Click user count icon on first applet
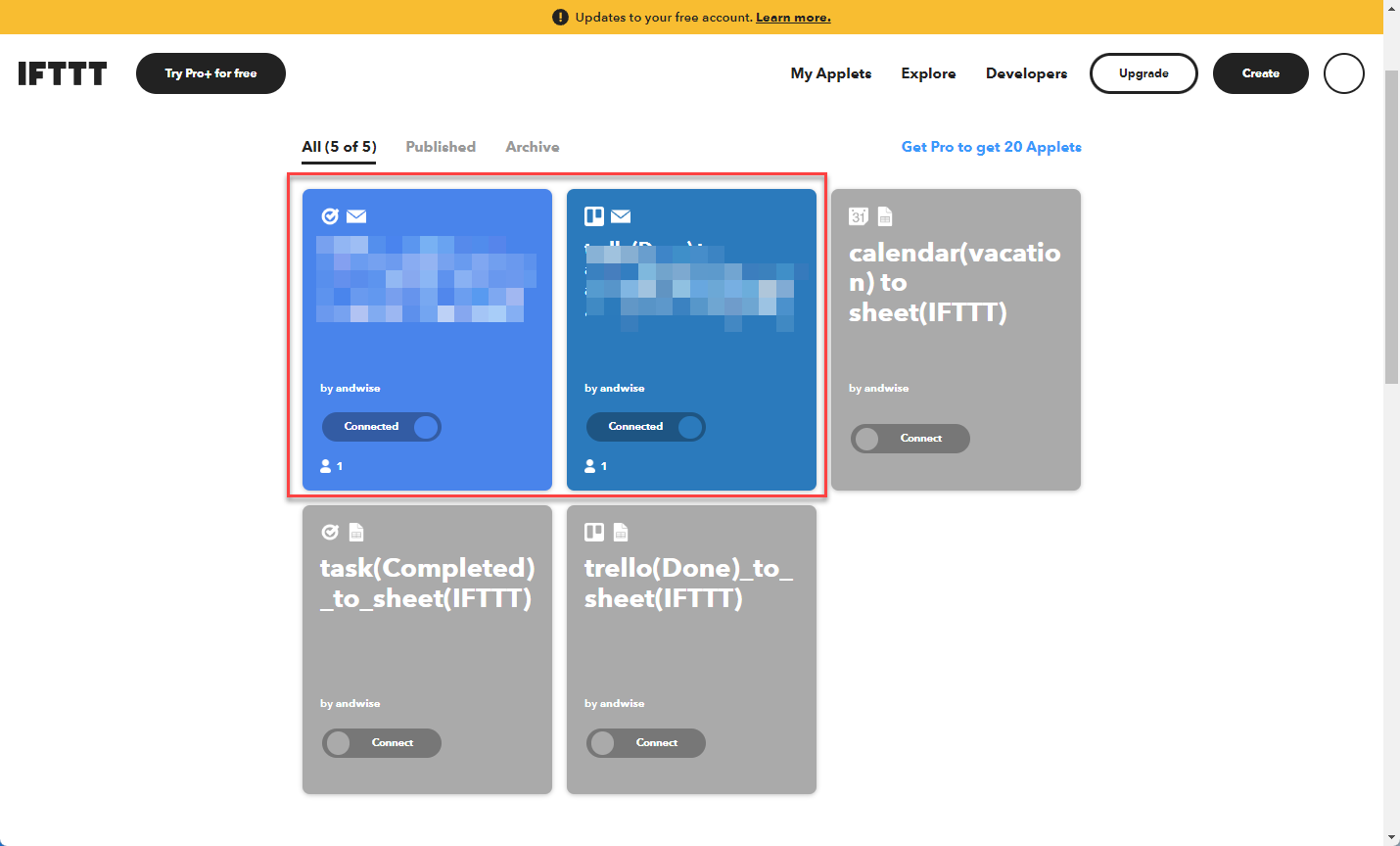Viewport: 1400px width, 846px height. point(326,466)
